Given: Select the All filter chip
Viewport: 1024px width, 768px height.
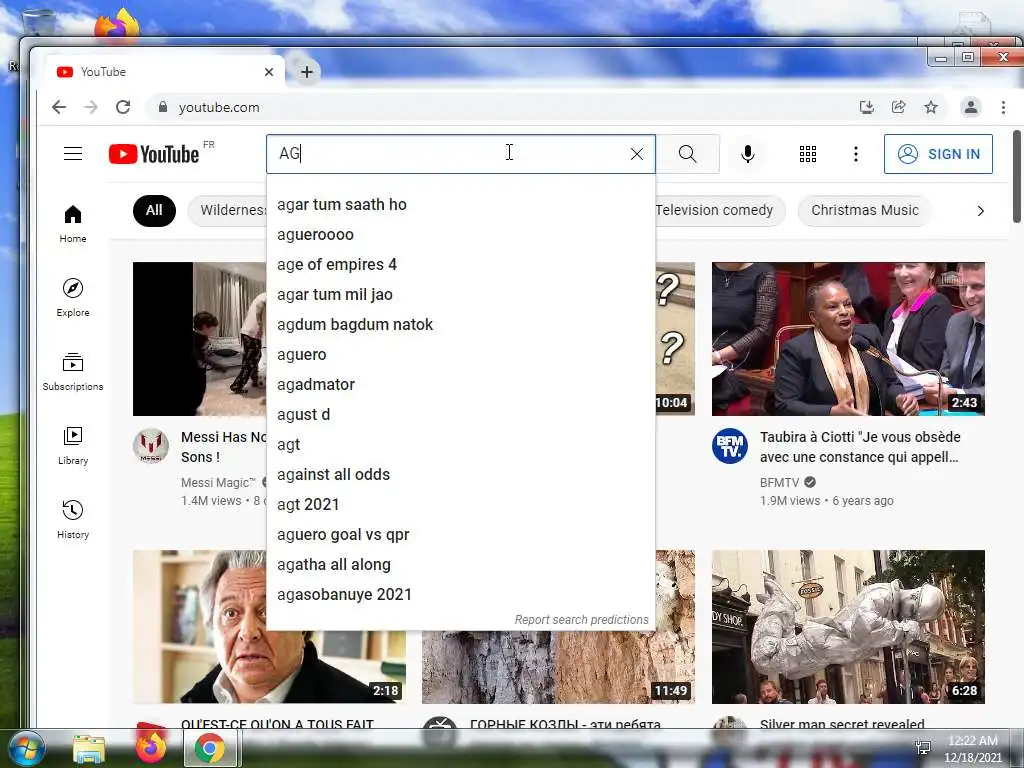Looking at the screenshot, I should pos(154,210).
